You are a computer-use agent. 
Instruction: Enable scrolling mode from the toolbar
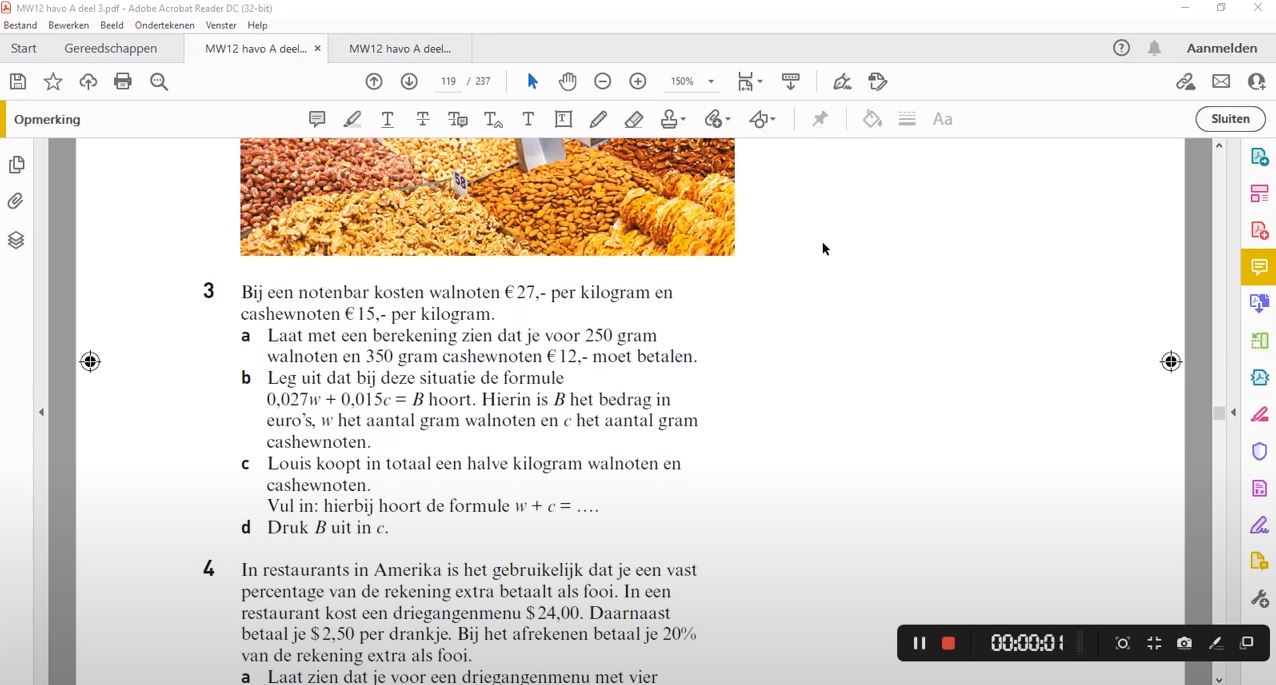click(x=791, y=82)
